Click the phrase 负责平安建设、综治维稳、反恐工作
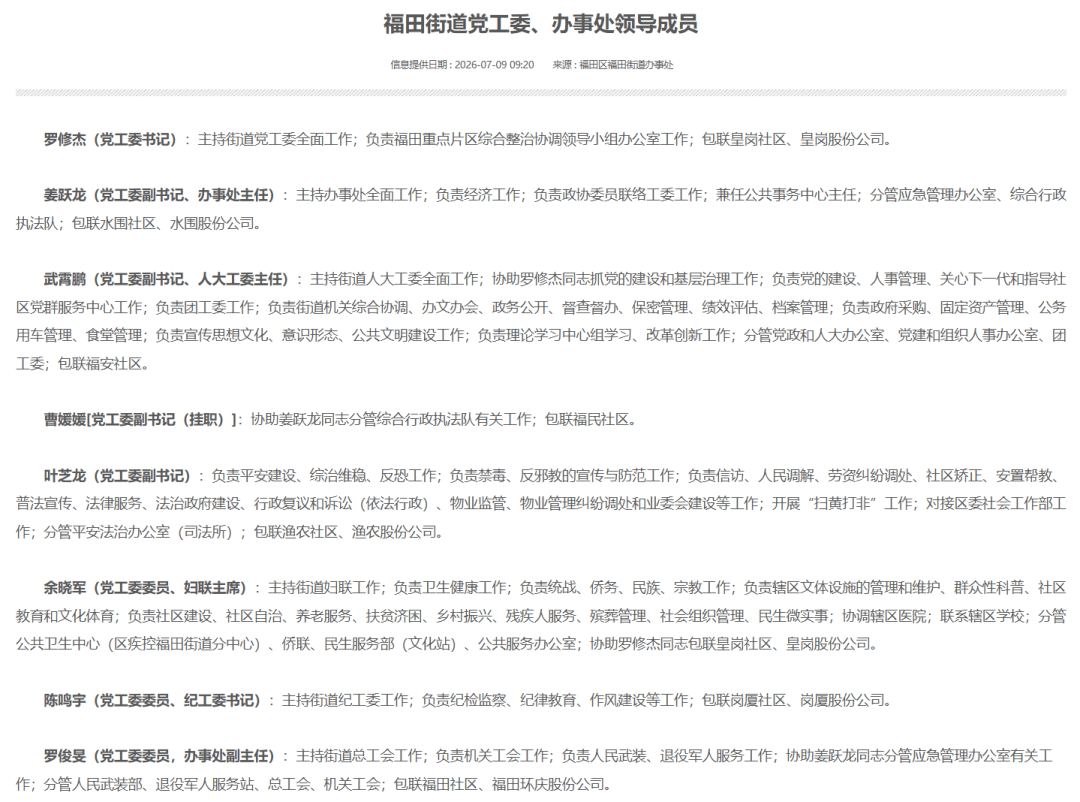 point(324,475)
